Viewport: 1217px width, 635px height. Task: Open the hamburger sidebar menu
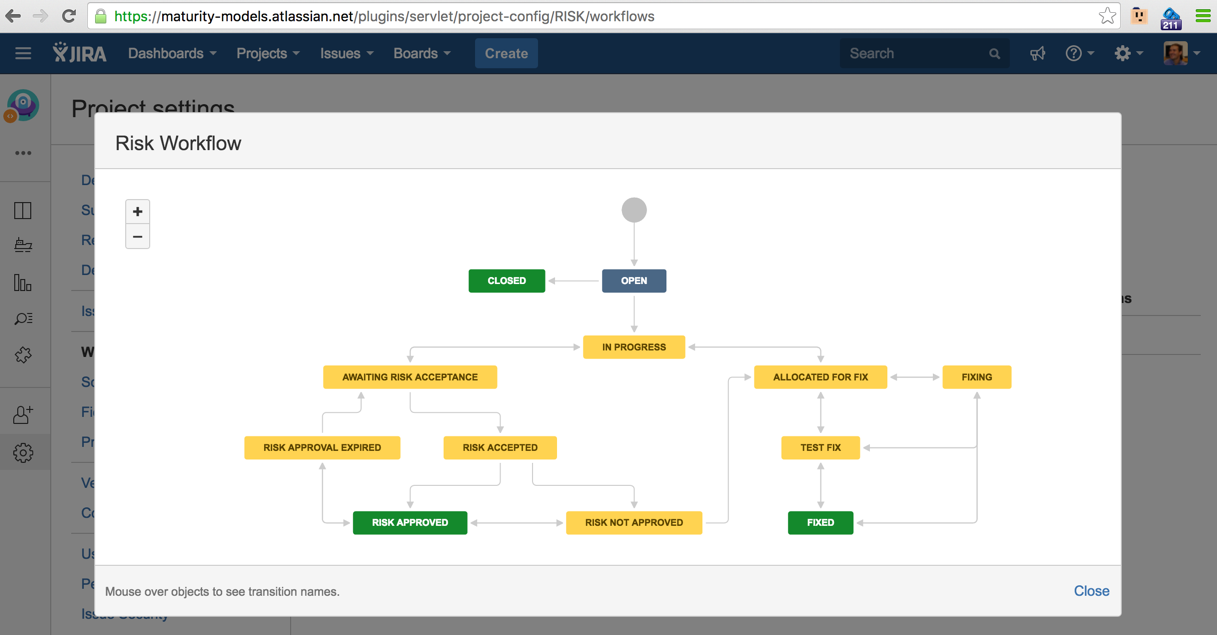[x=23, y=54]
